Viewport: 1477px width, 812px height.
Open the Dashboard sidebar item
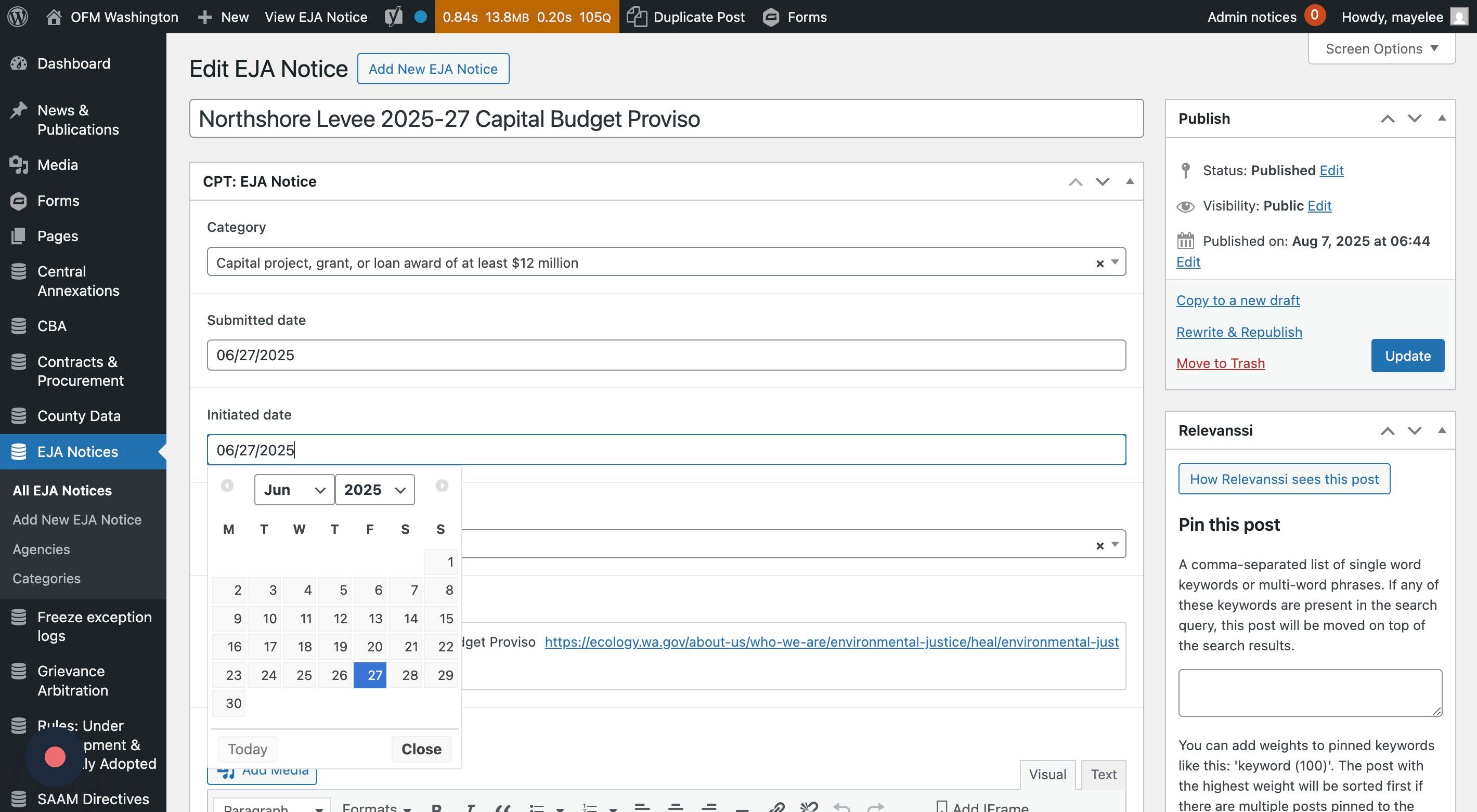coord(73,63)
